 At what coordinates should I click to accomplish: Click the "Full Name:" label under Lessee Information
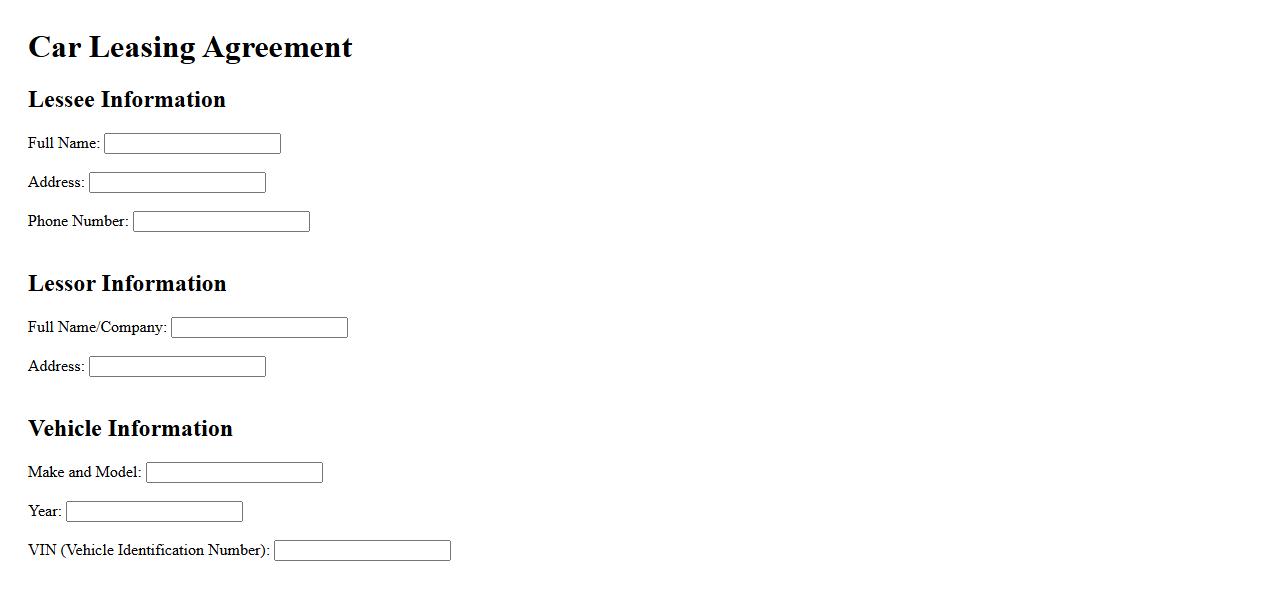(x=64, y=144)
